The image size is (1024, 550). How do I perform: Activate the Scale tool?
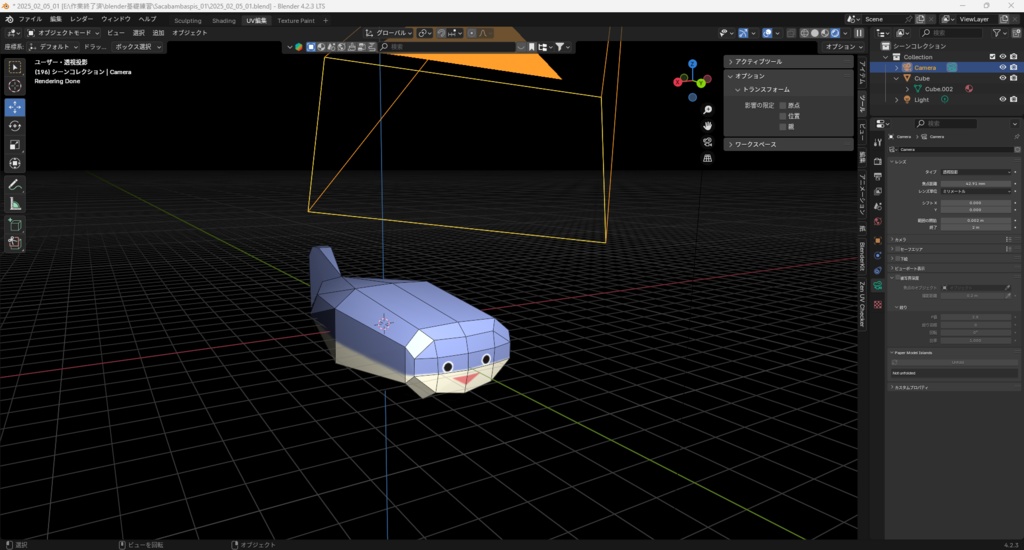click(15, 144)
